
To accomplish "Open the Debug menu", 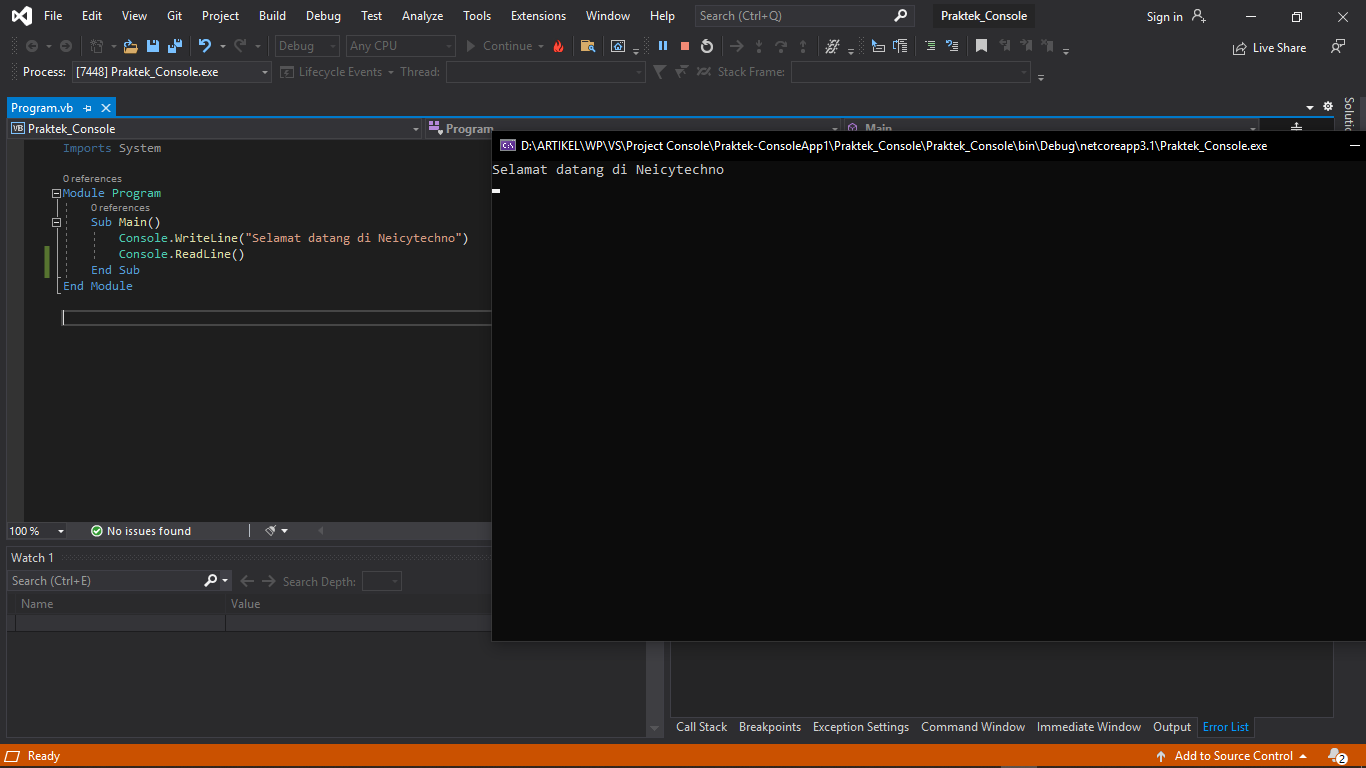I will pyautogui.click(x=323, y=16).
